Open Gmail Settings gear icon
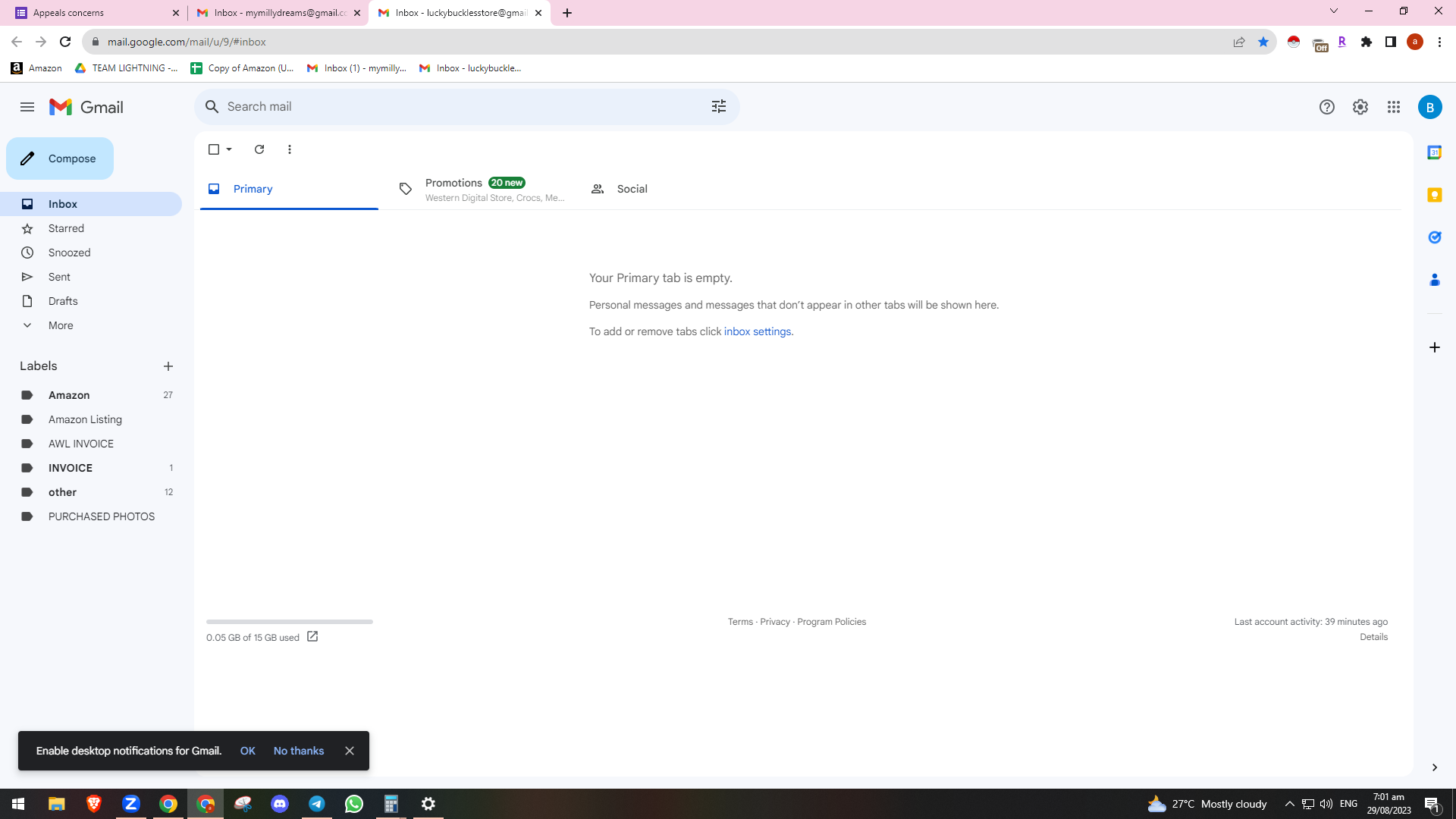Viewport: 1456px width, 819px height. click(x=1360, y=107)
